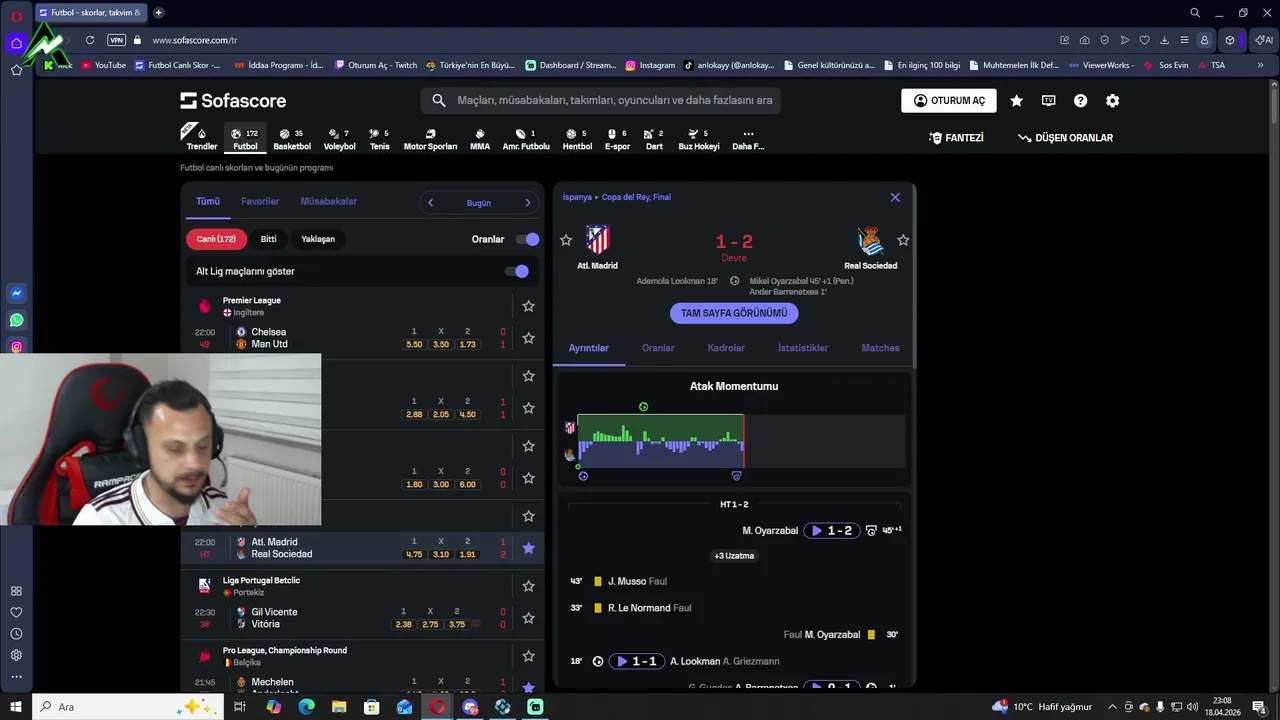Click Chelsea home odds 5.50
The width and height of the screenshot is (1280, 720).
click(x=414, y=344)
